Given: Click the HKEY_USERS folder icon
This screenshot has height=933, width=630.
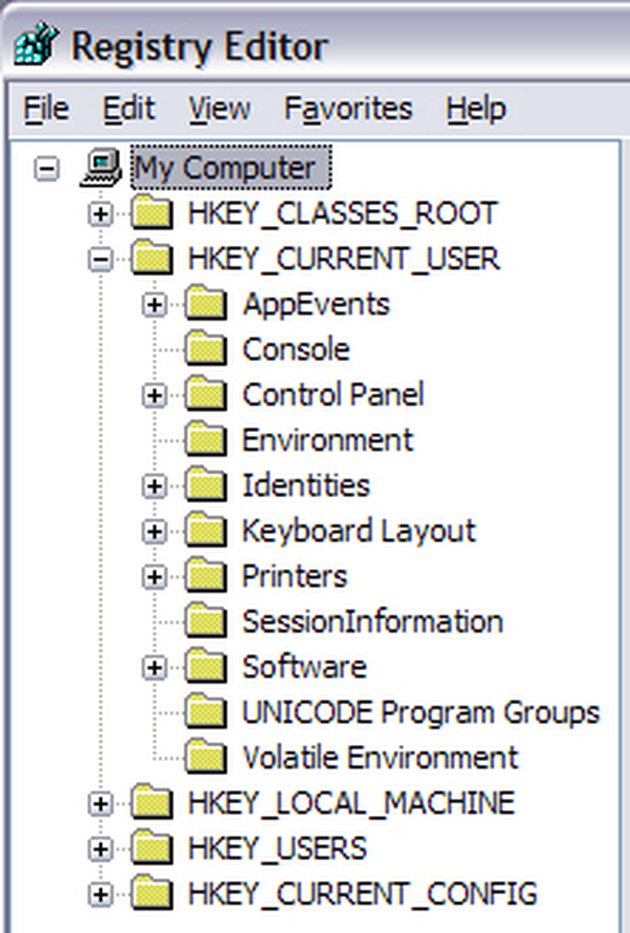Looking at the screenshot, I should (152, 848).
